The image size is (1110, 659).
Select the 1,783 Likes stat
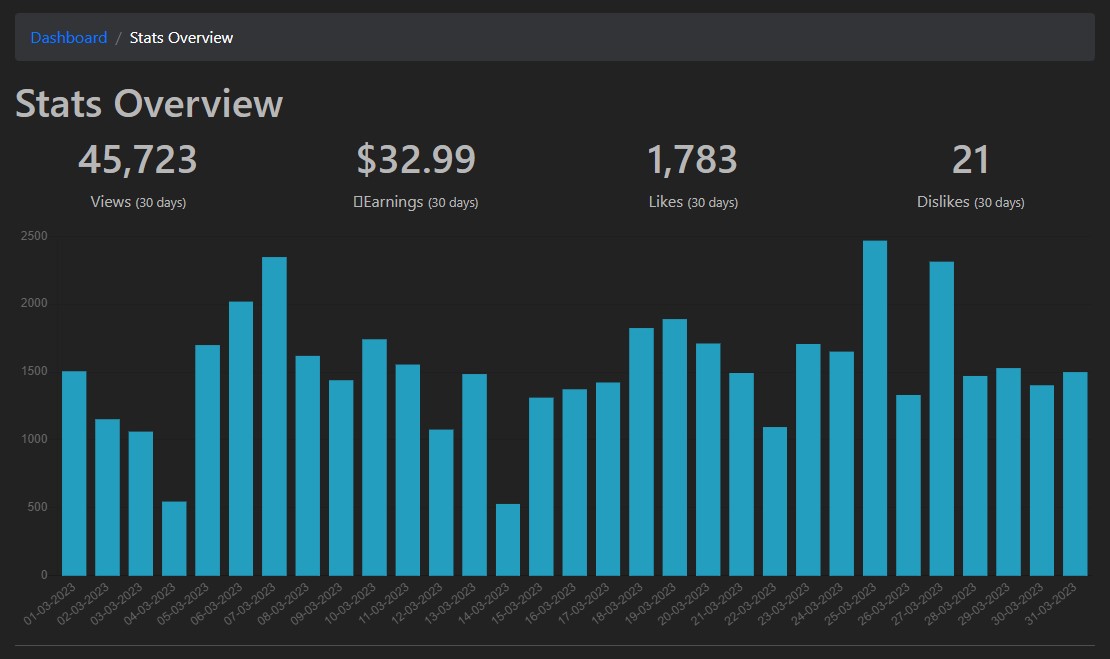pyautogui.click(x=693, y=175)
